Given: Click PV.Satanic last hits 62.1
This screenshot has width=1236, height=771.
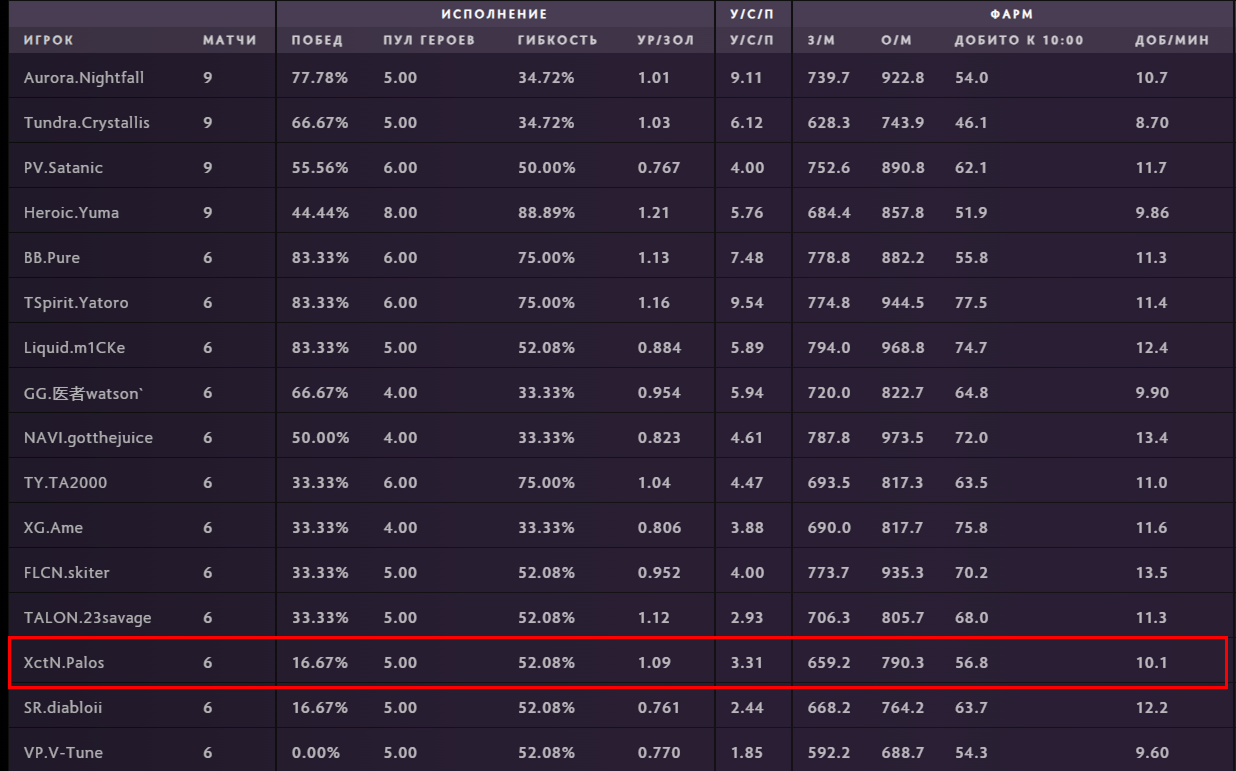Looking at the screenshot, I should pos(971,167).
